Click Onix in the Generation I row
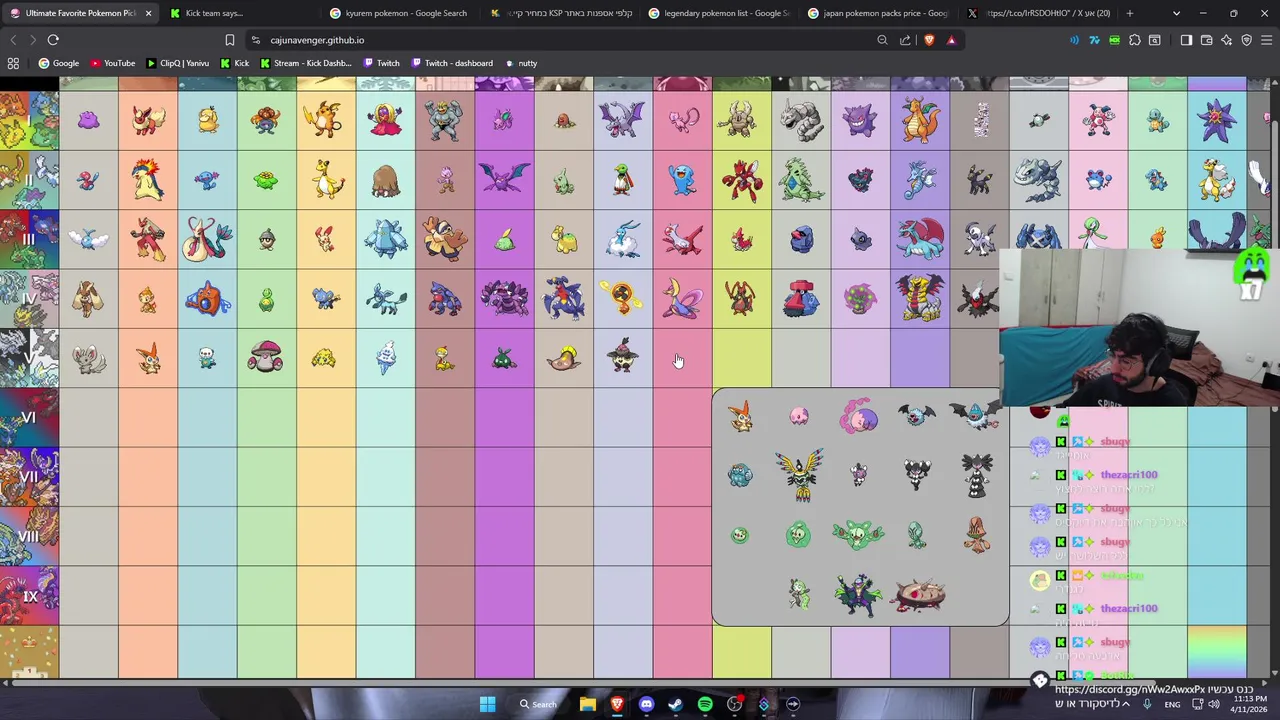The image size is (1280, 720). tap(801, 120)
